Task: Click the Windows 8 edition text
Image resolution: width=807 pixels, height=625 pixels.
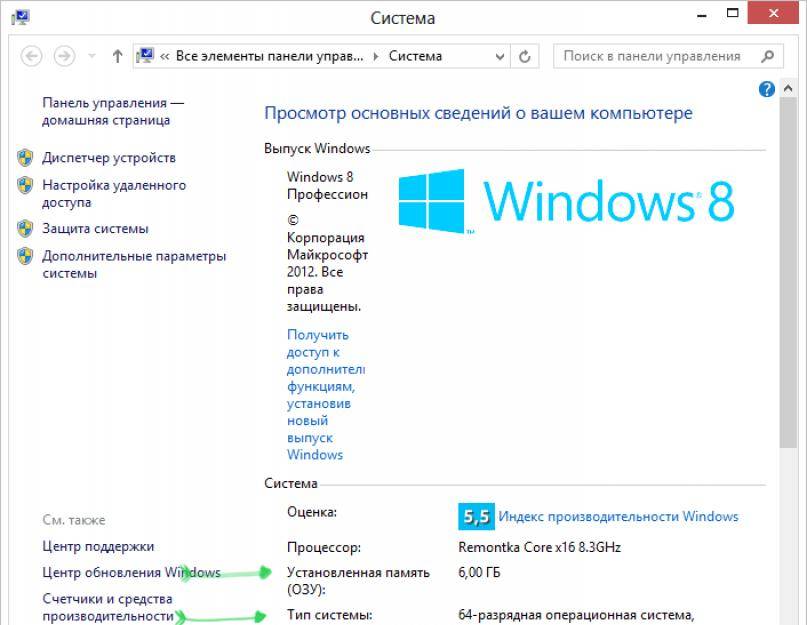Action: [327, 185]
